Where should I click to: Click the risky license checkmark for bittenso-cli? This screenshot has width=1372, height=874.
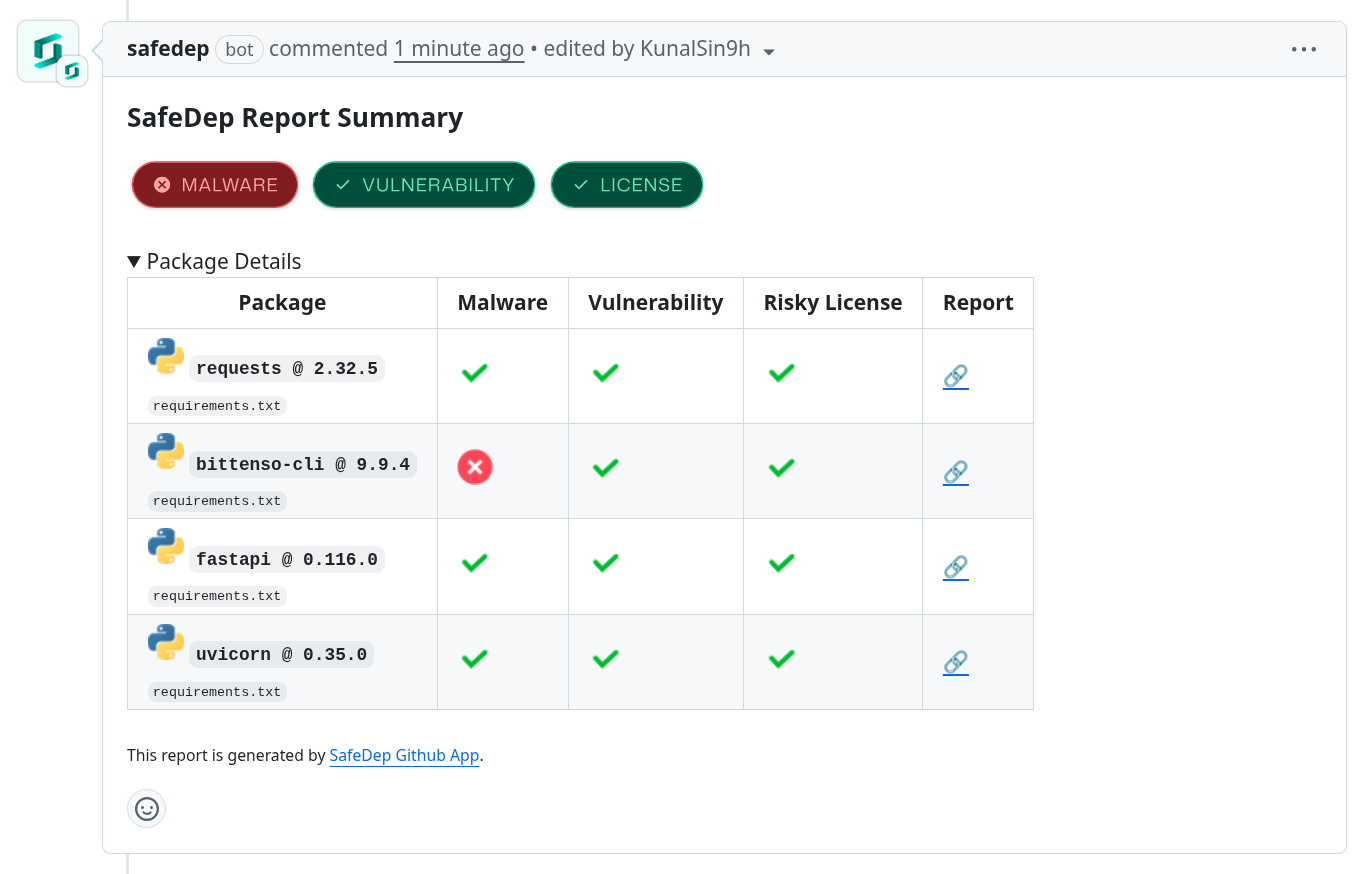pyautogui.click(x=781, y=468)
